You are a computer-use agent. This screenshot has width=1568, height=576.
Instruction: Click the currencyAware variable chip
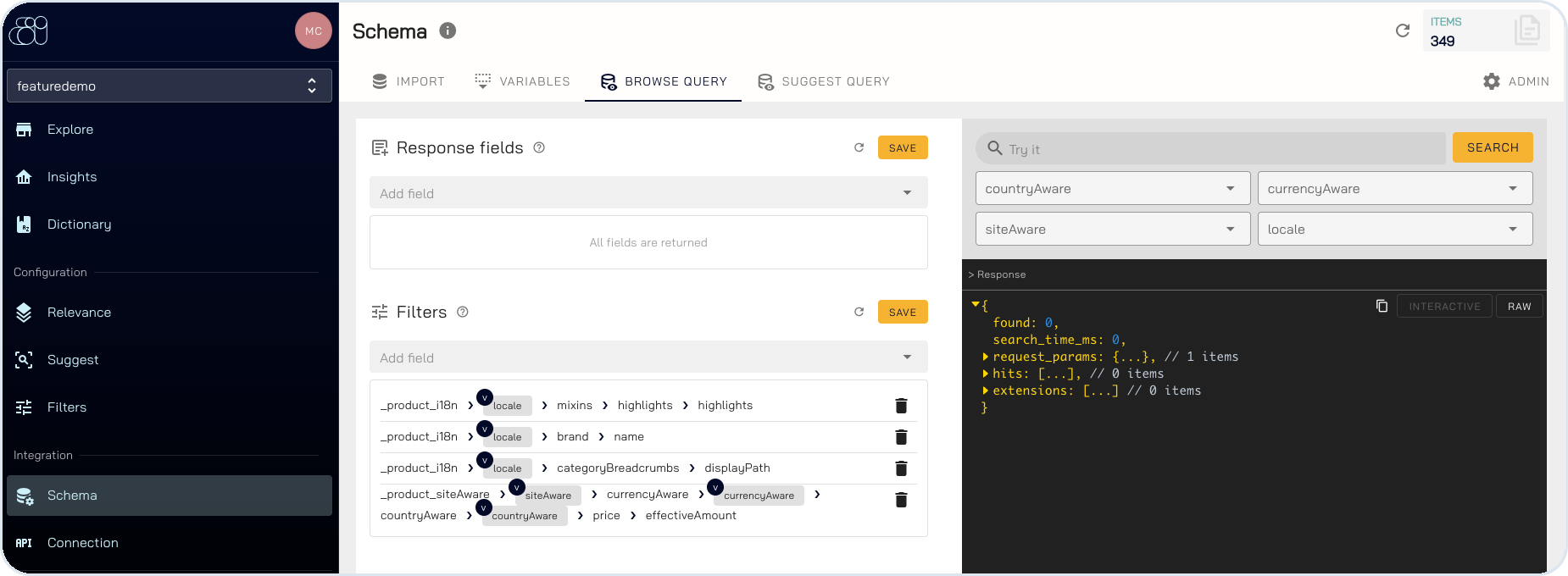pyautogui.click(x=759, y=496)
